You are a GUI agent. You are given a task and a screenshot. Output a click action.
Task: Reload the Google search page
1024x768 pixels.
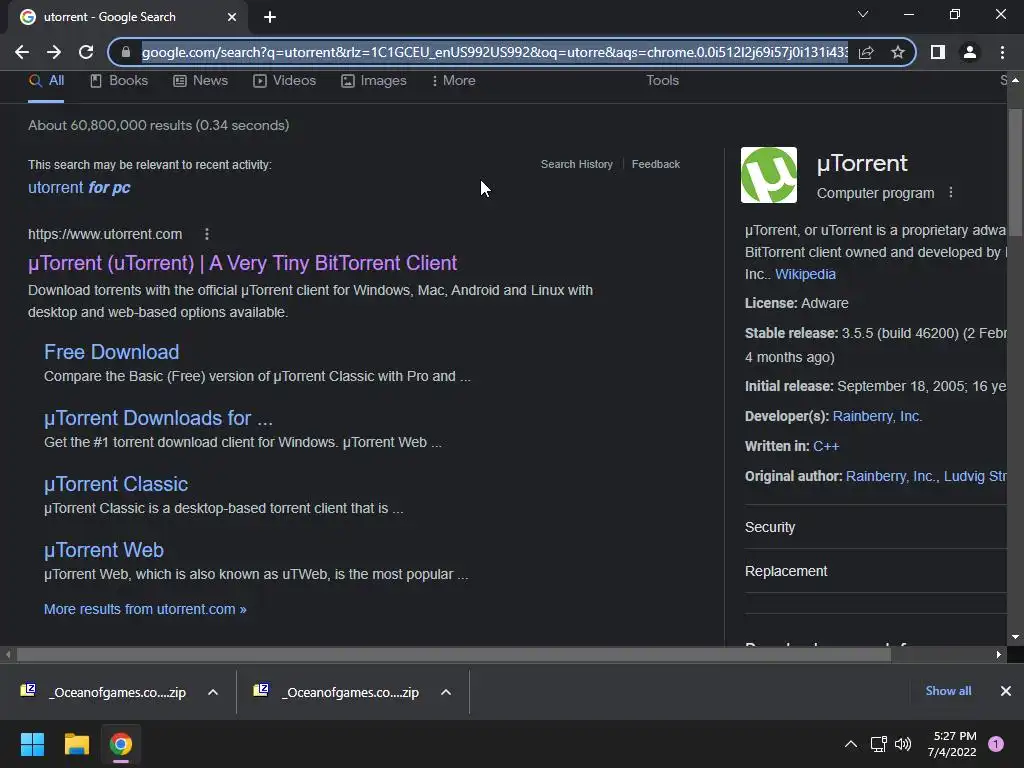[x=86, y=52]
